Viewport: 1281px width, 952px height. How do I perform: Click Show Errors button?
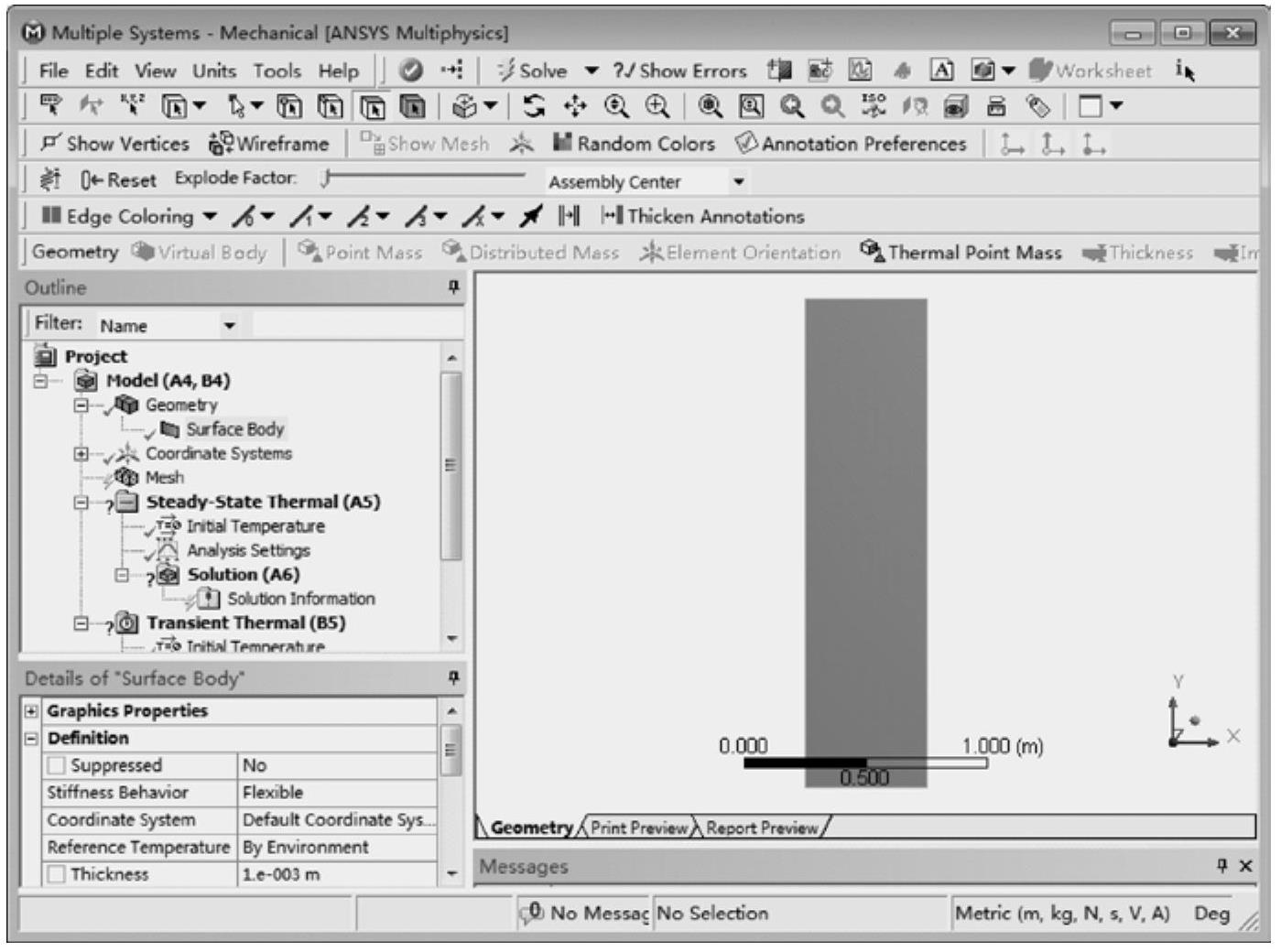679,70
